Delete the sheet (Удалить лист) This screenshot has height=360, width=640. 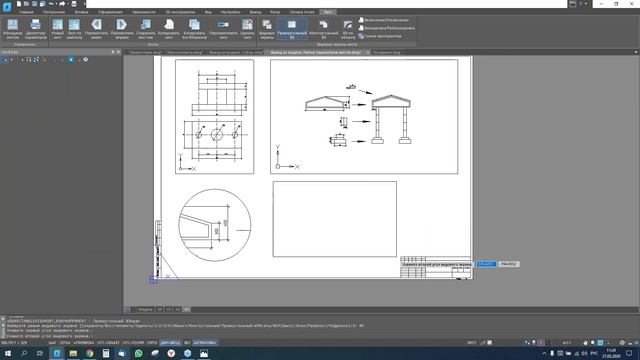pyautogui.click(x=247, y=29)
